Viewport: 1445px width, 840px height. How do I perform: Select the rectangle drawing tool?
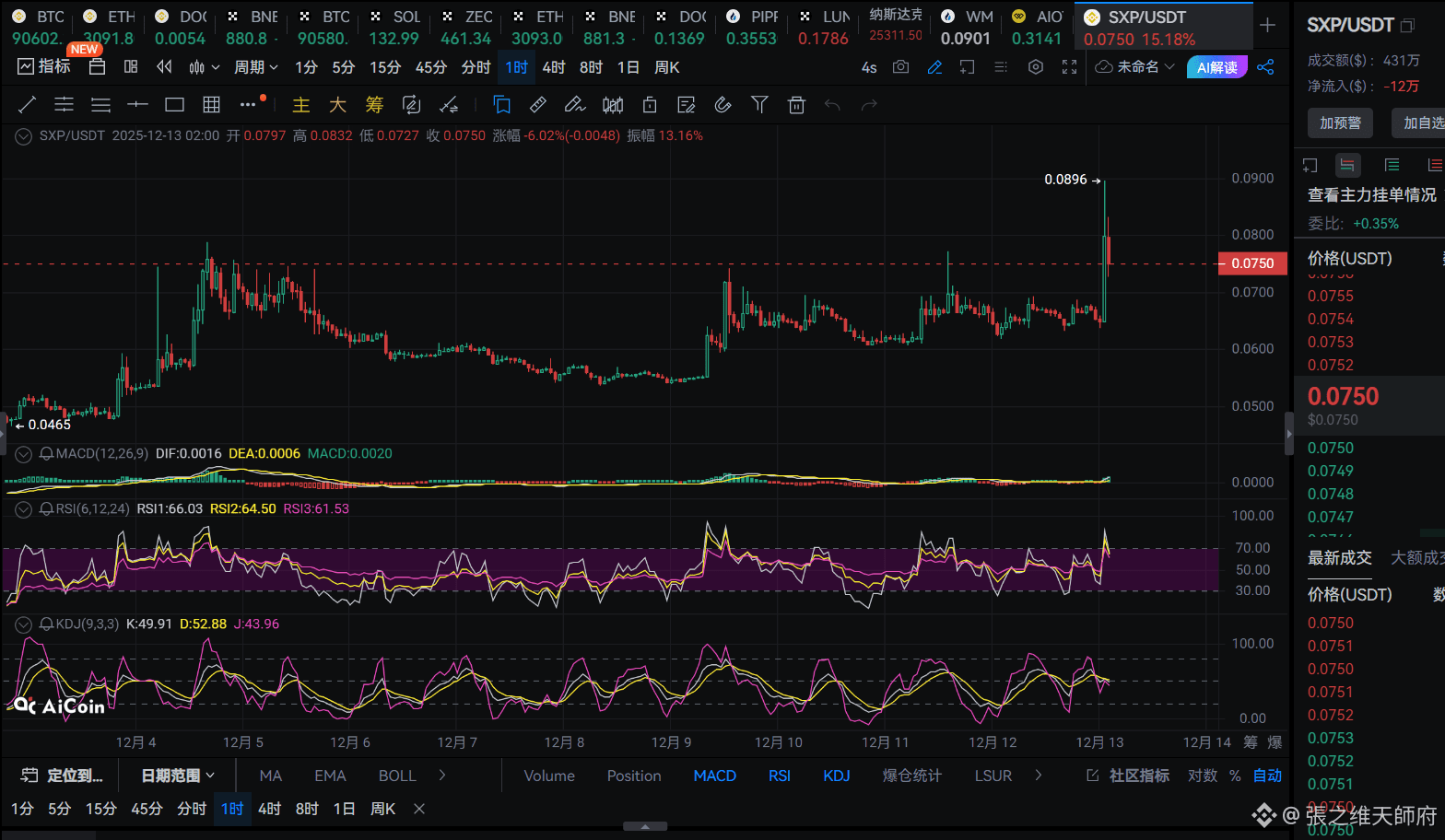[x=174, y=105]
